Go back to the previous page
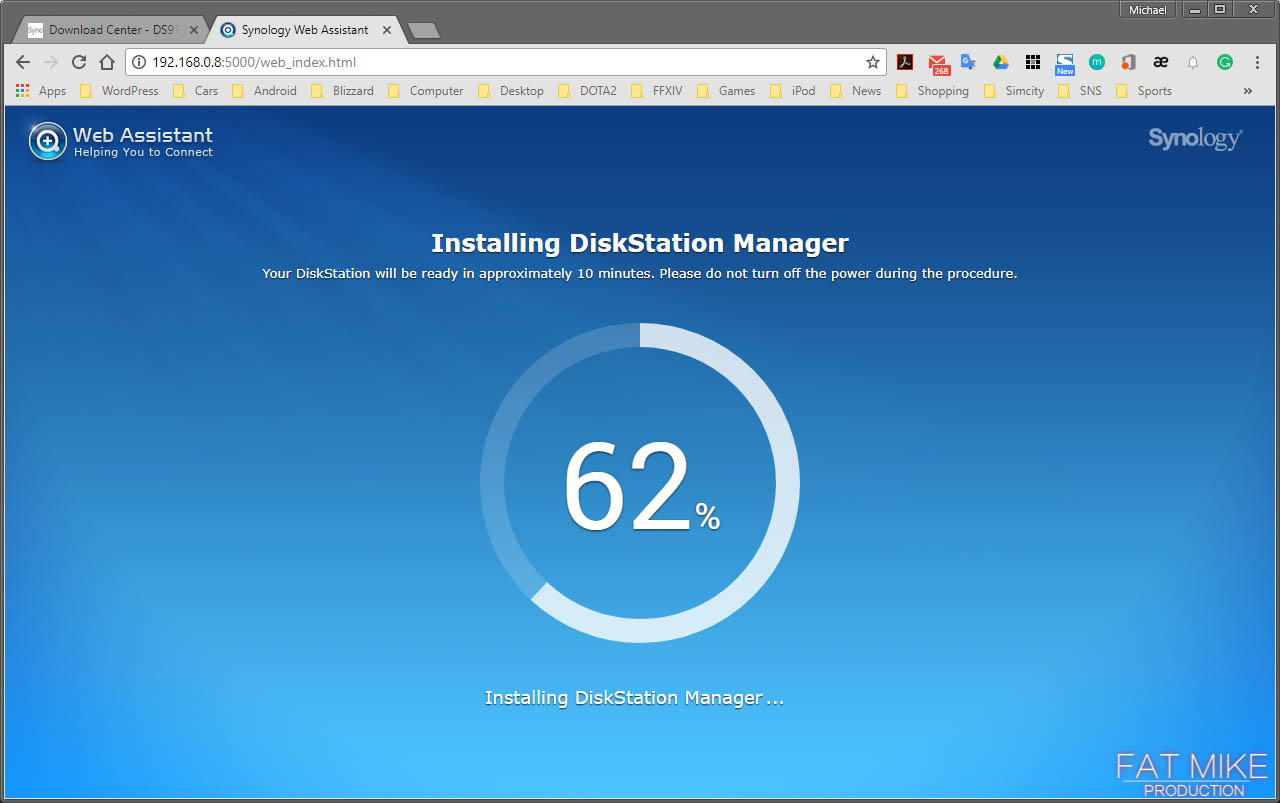The height and width of the screenshot is (803, 1280). tap(23, 62)
